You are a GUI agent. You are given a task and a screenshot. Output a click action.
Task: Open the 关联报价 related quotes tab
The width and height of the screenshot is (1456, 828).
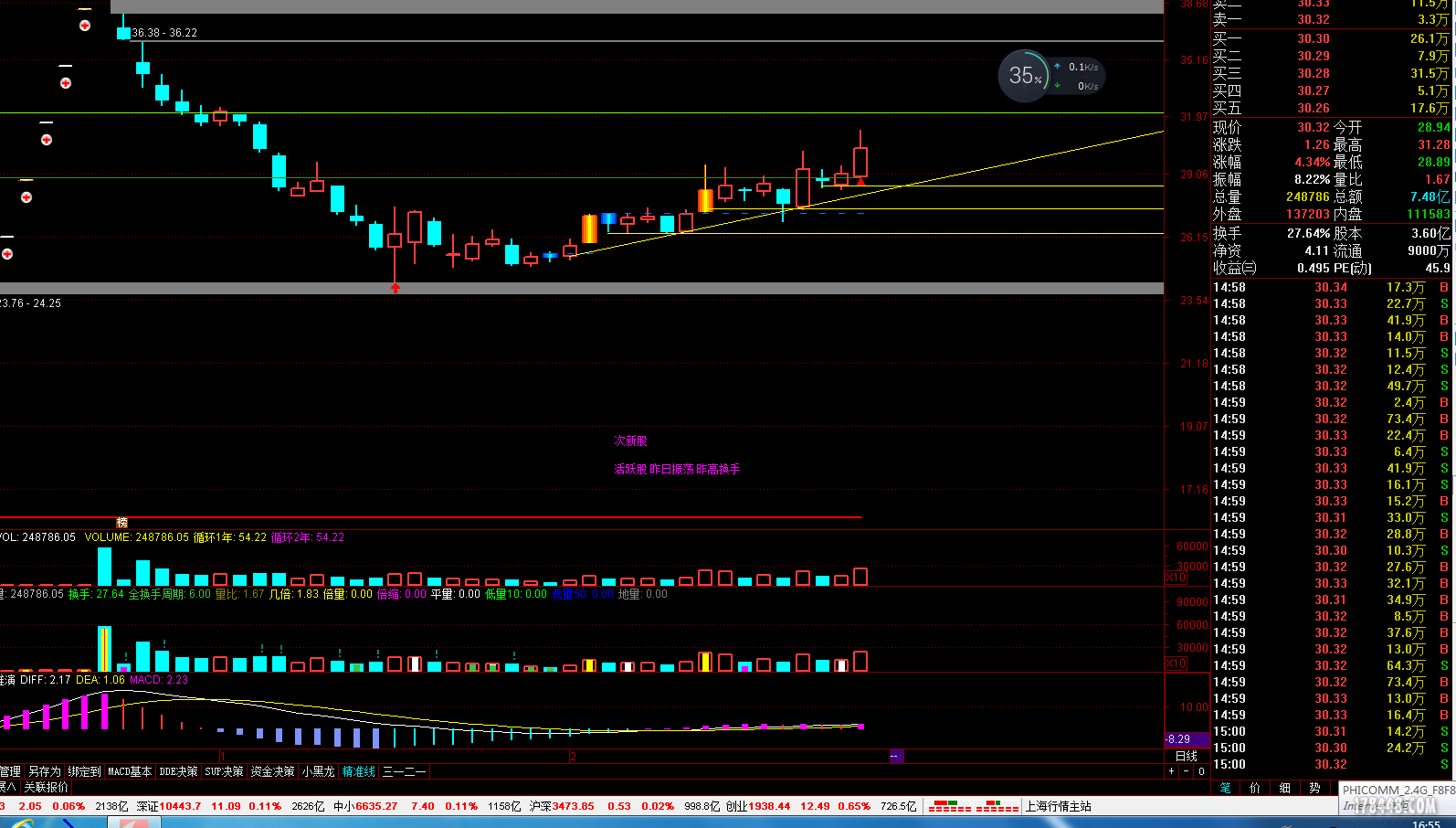pyautogui.click(x=46, y=787)
